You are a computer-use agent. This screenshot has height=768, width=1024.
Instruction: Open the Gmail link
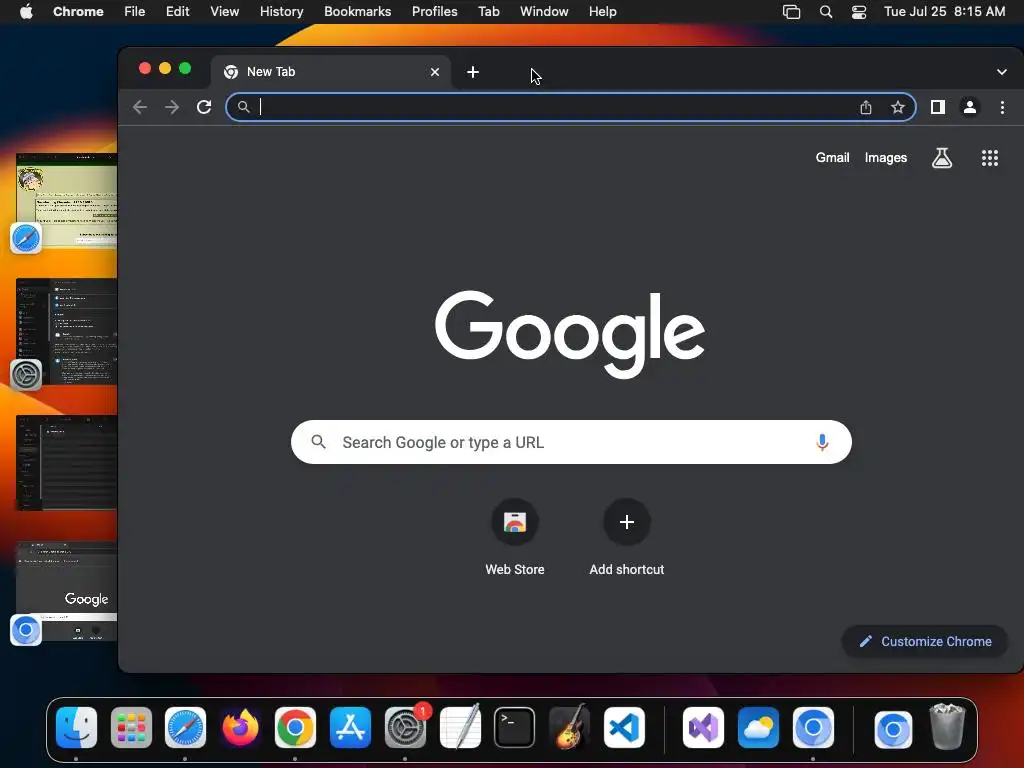coord(833,158)
